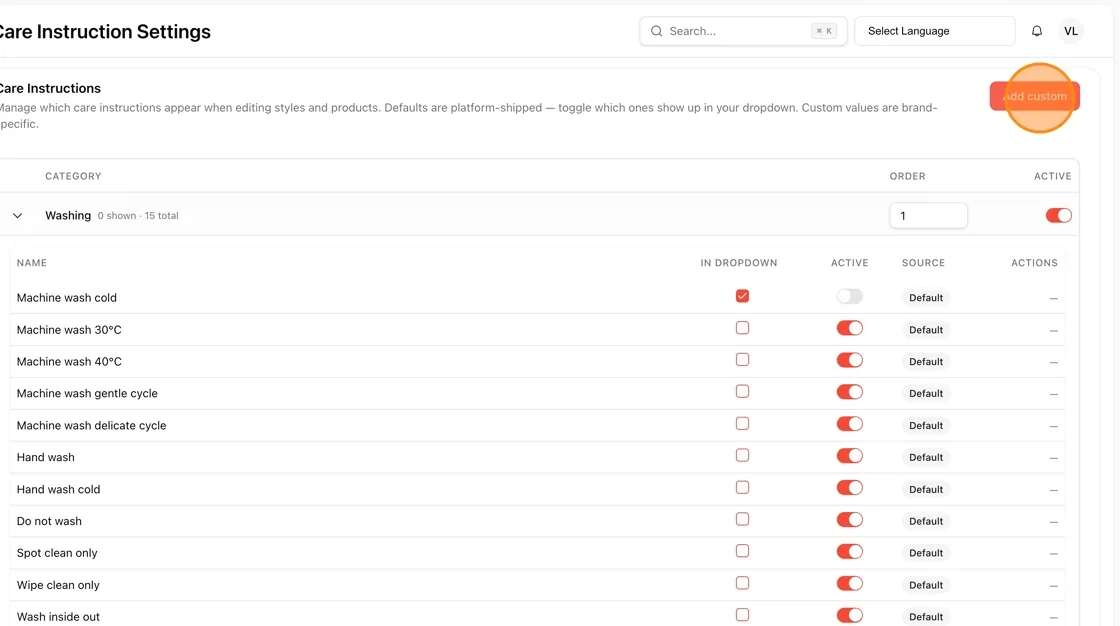Check In Dropdown for Machine wash 40°C
Screen dimensions: 1120x626
tap(742, 359)
